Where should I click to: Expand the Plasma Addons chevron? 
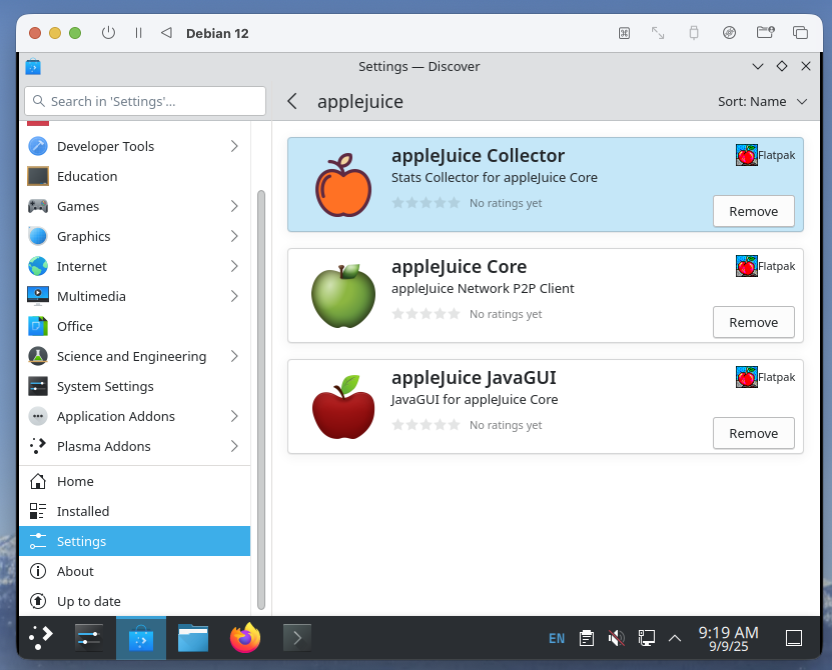click(x=234, y=446)
